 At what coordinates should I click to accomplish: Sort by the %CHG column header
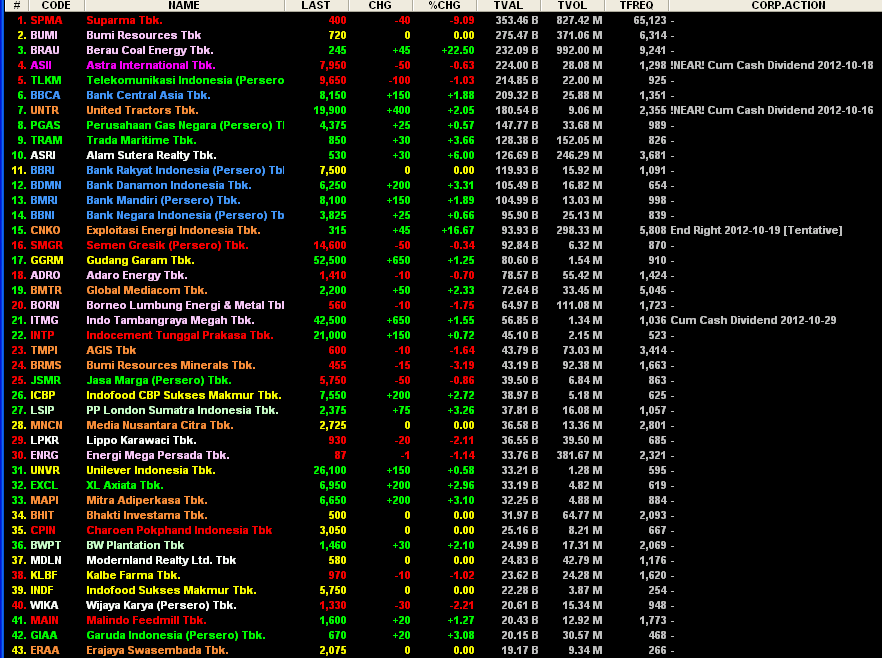click(444, 5)
